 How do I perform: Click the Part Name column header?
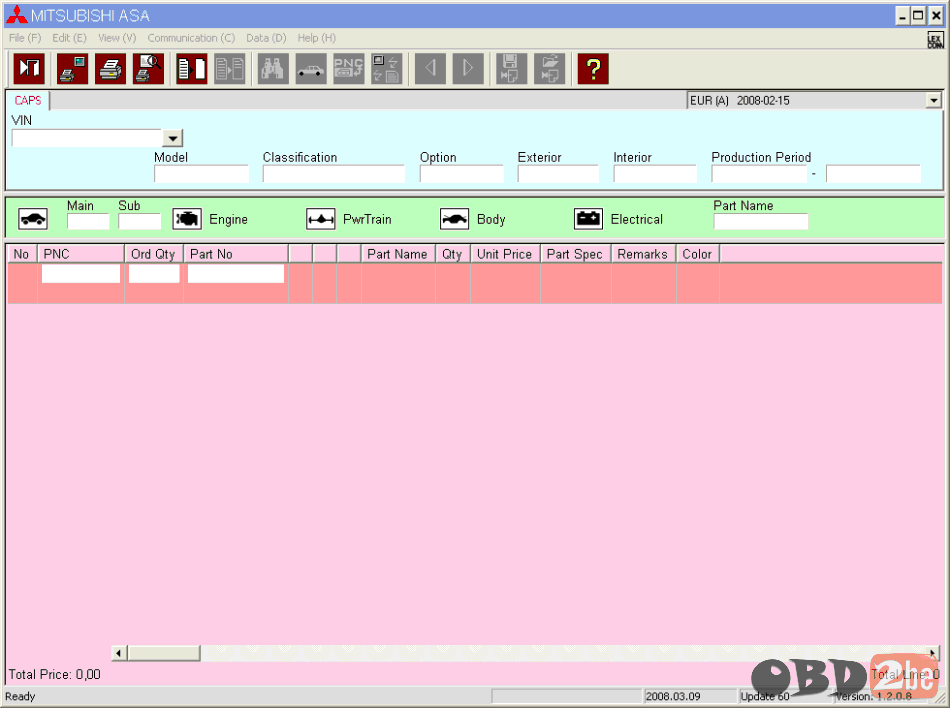(398, 254)
